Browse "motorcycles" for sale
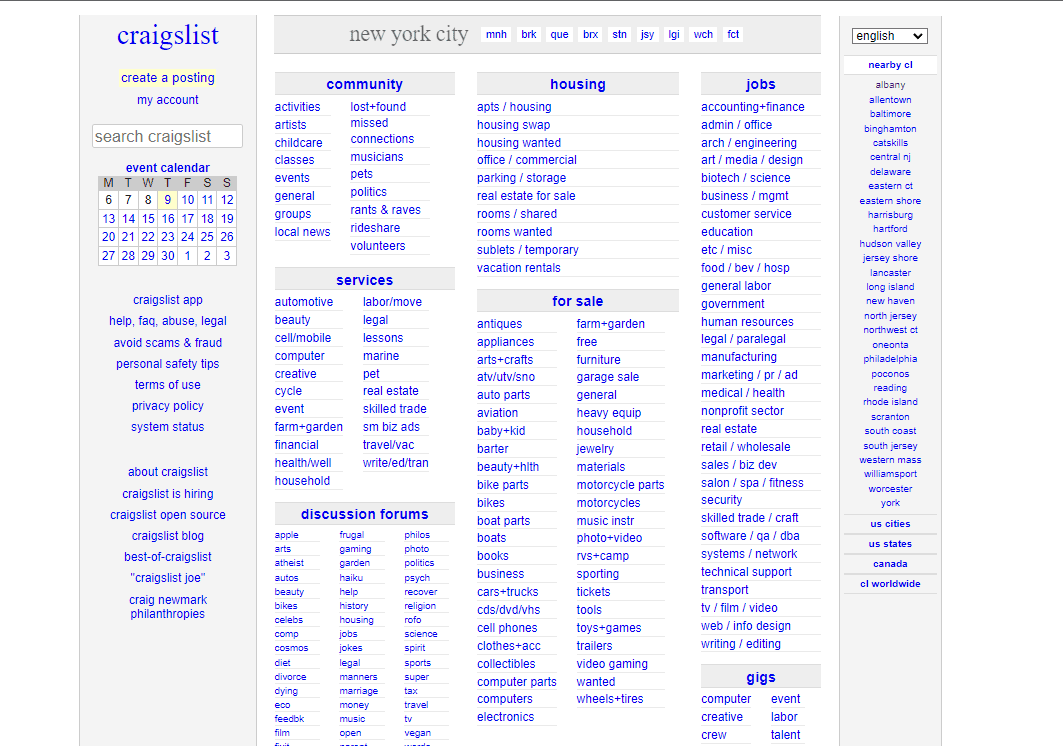This screenshot has width=1063, height=746. pyautogui.click(x=611, y=502)
